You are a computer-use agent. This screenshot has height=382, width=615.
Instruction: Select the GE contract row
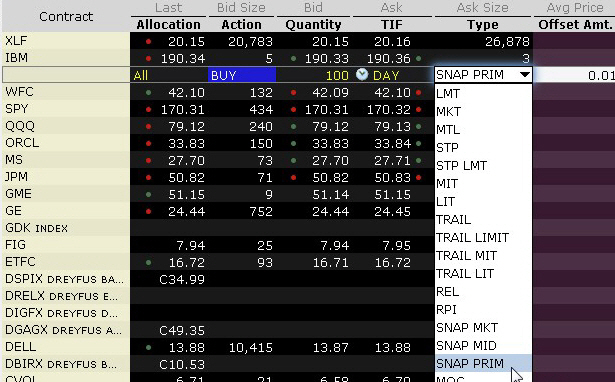66,211
